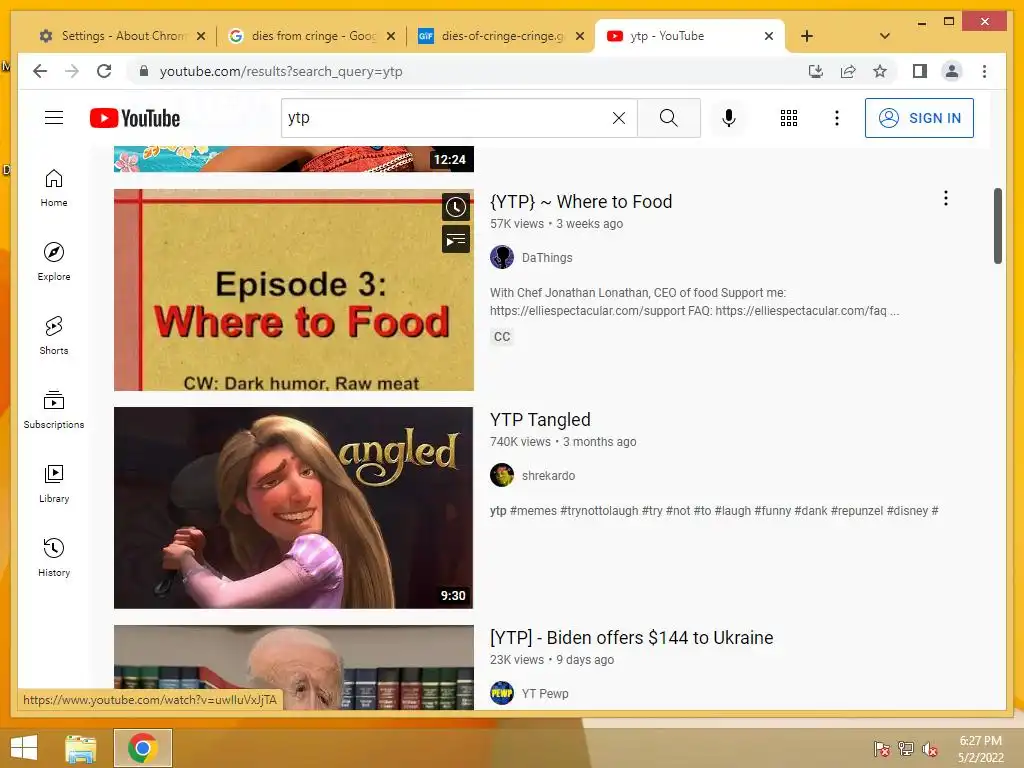Viewport: 1024px width, 768px height.
Task: Open the Biden YTP video thumbnail
Action: pyautogui.click(x=294, y=667)
